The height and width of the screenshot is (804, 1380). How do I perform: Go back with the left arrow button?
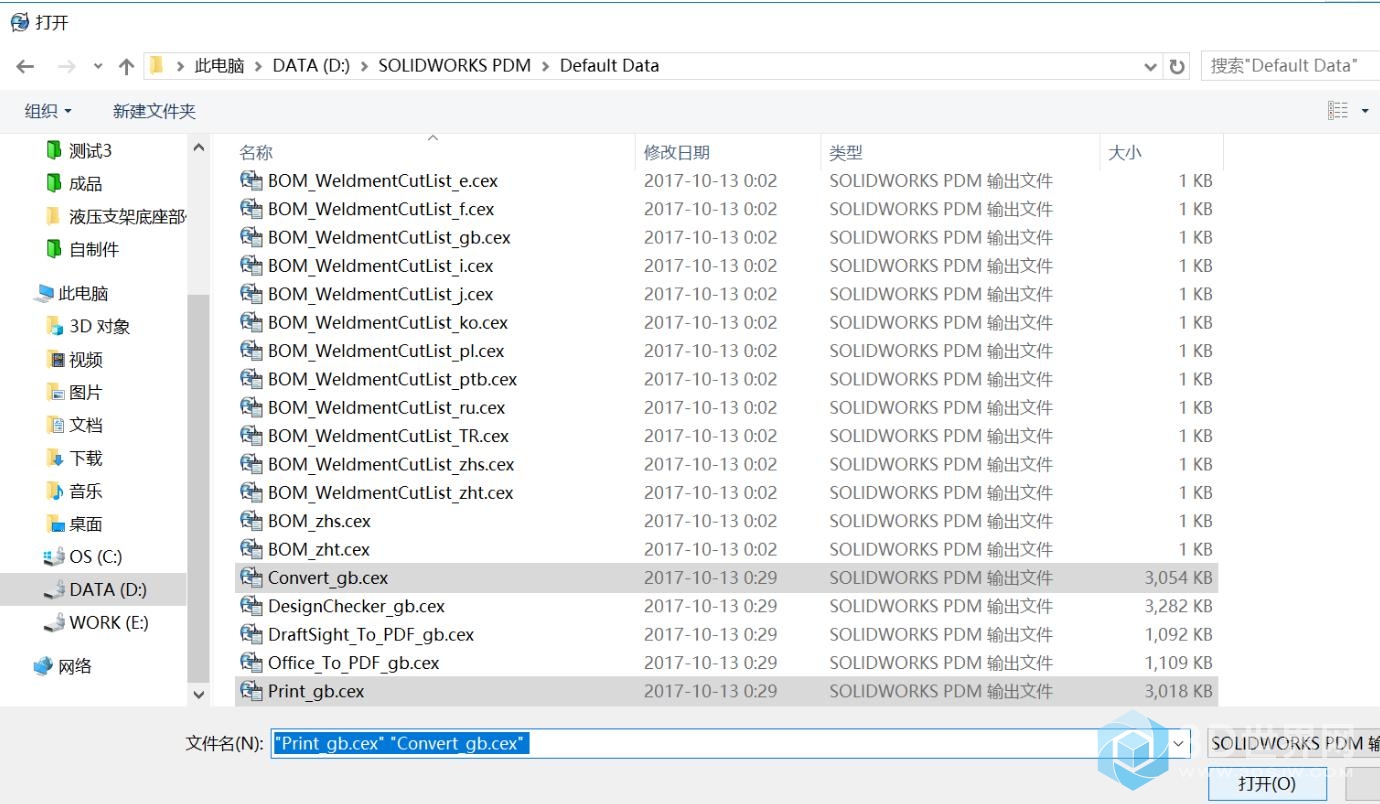[x=26, y=66]
